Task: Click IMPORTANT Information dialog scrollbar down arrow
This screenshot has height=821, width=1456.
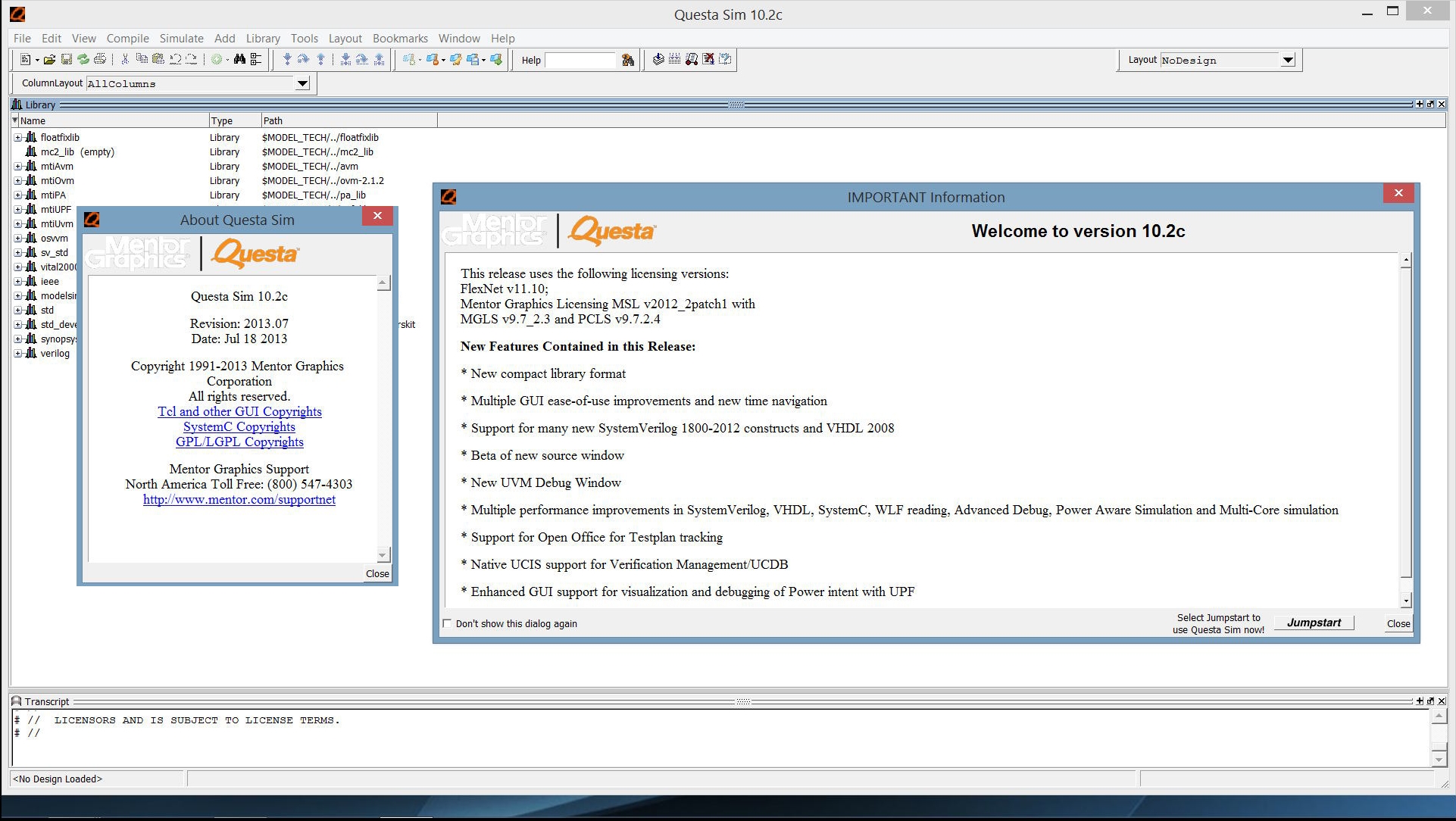Action: point(1406,601)
